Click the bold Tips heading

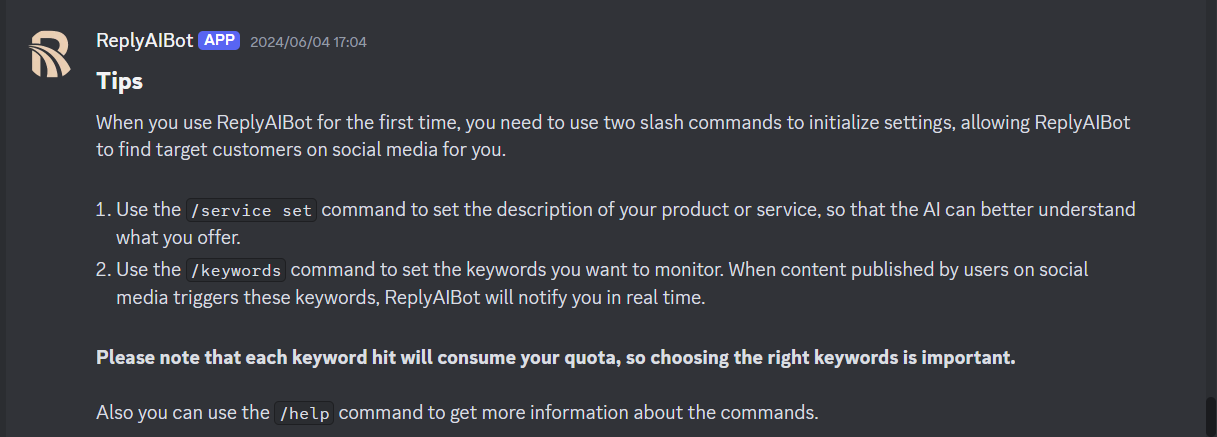click(x=119, y=81)
